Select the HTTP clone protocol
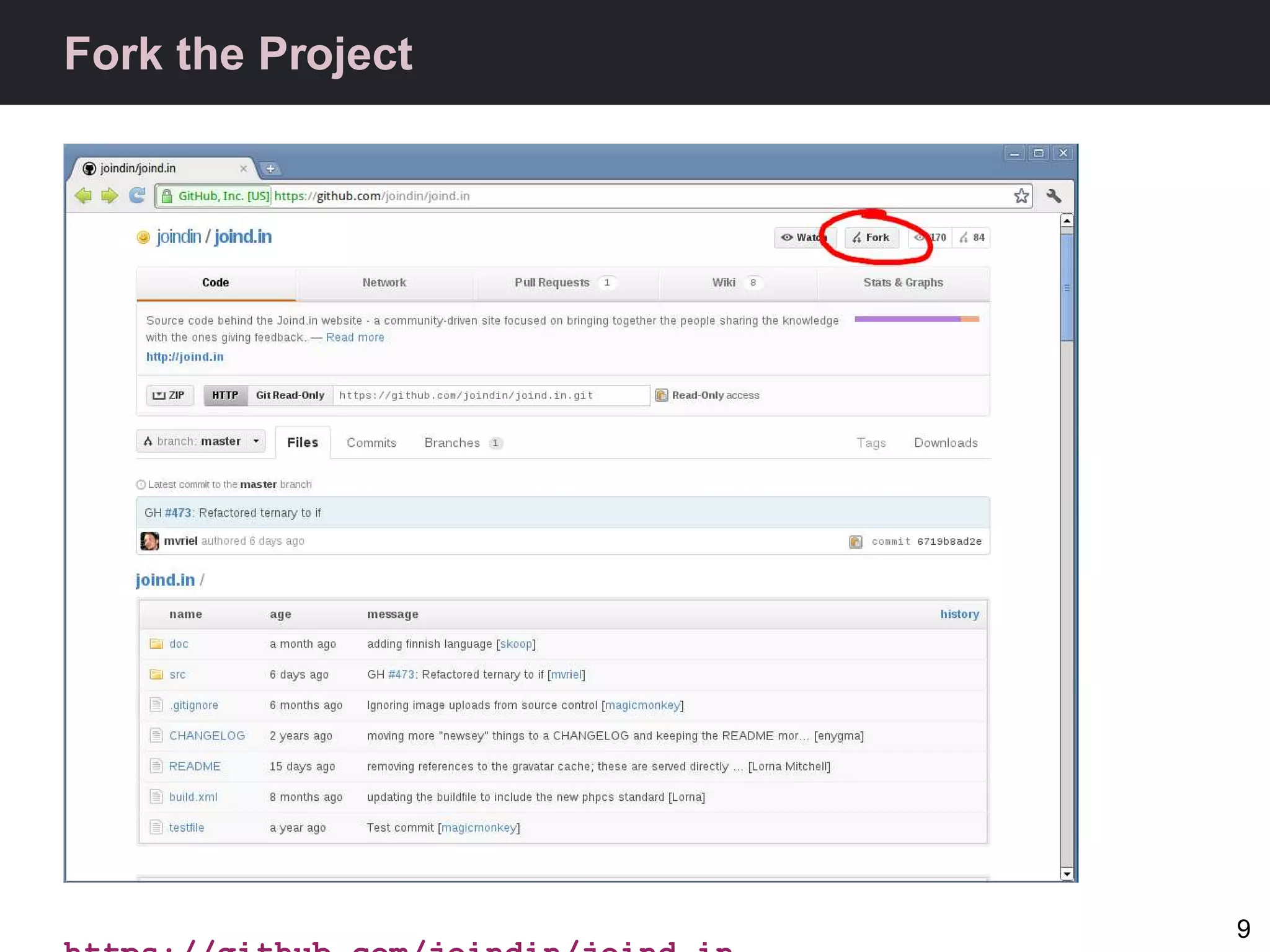Image resolution: width=1270 pixels, height=952 pixels. [x=225, y=395]
